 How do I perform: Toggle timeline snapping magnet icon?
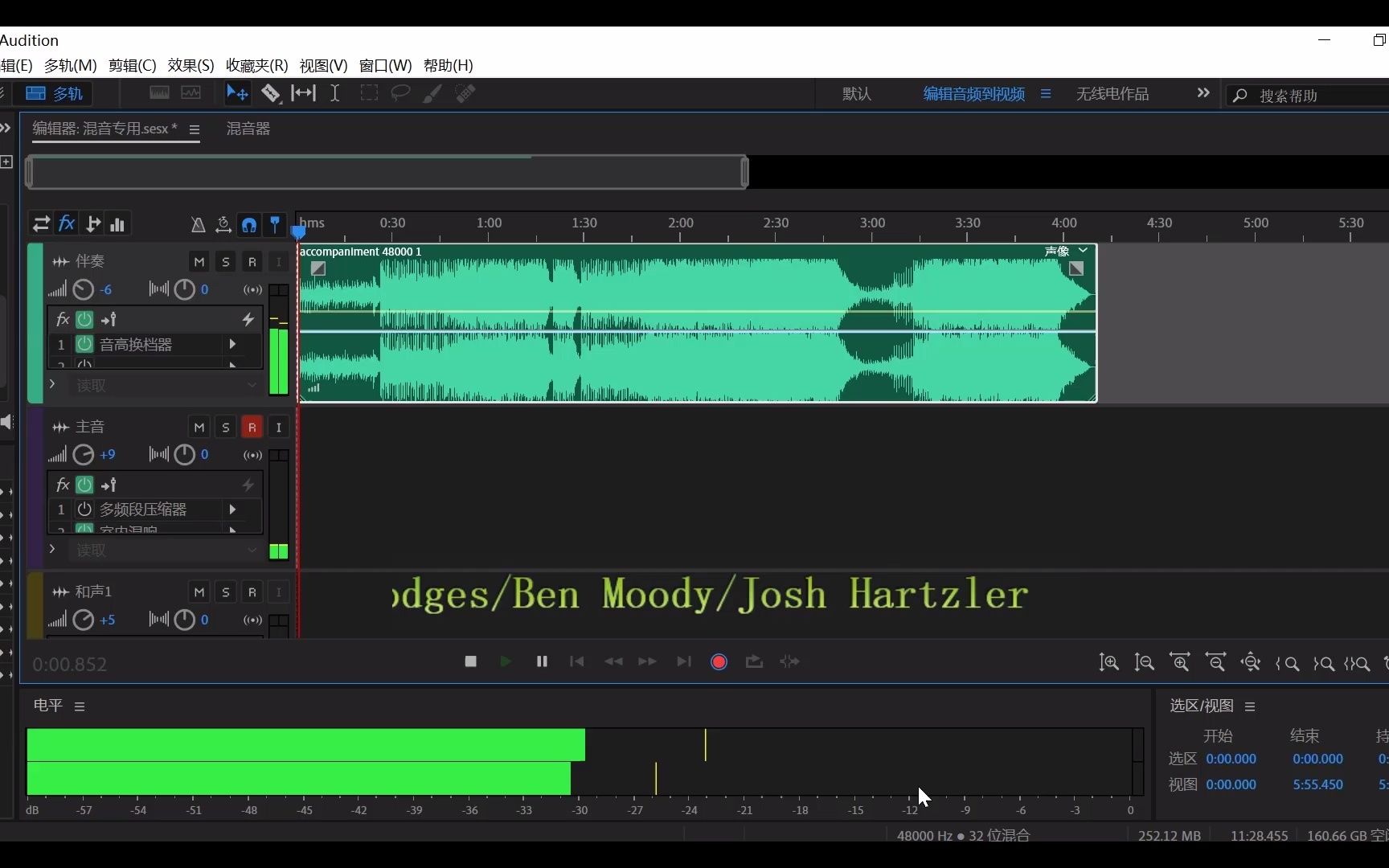[x=249, y=224]
